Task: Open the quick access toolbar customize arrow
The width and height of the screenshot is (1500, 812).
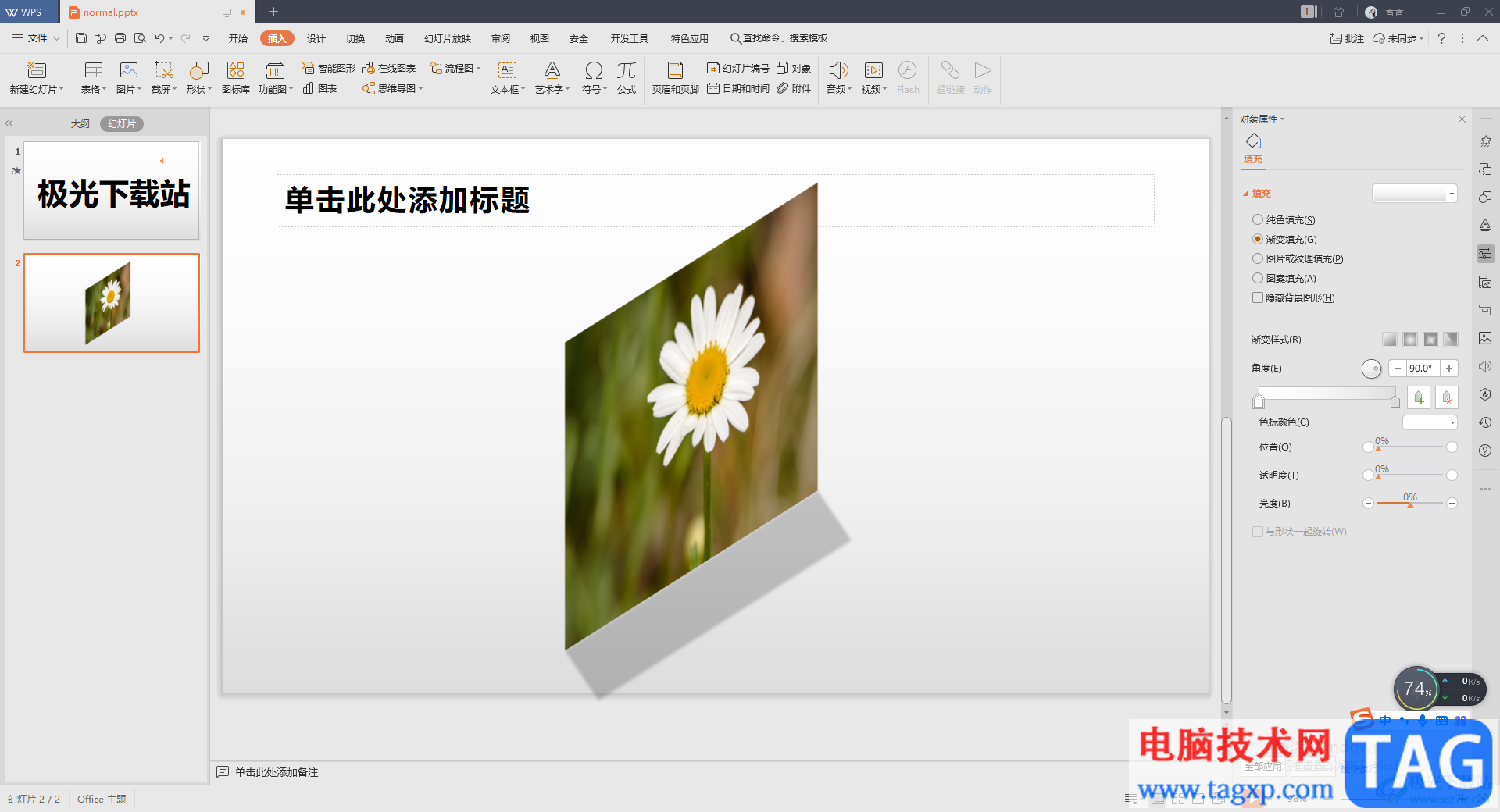Action: [206, 38]
